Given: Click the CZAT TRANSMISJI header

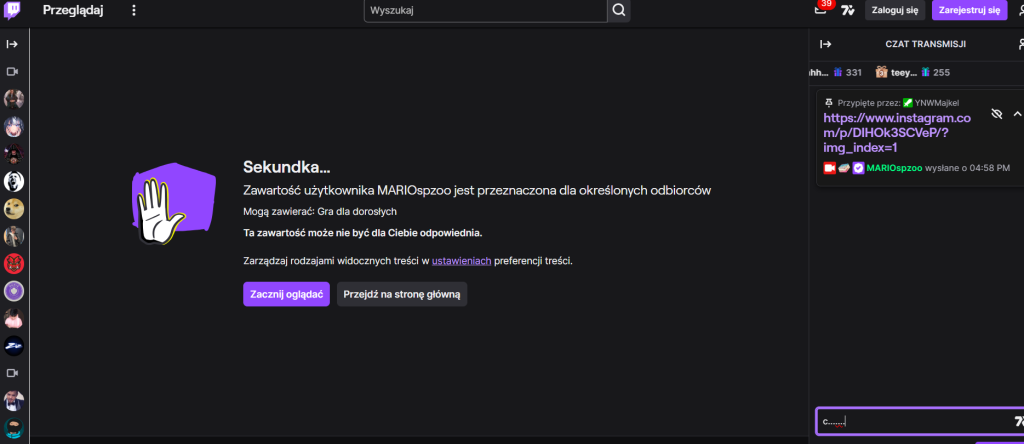Looking at the screenshot, I should 925,44.
